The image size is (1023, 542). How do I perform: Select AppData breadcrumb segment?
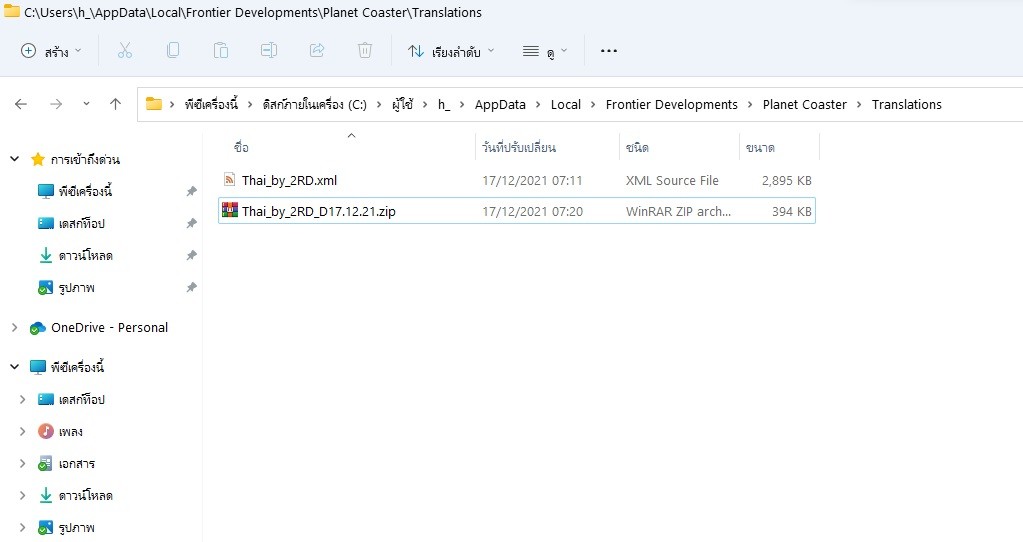tap(500, 104)
